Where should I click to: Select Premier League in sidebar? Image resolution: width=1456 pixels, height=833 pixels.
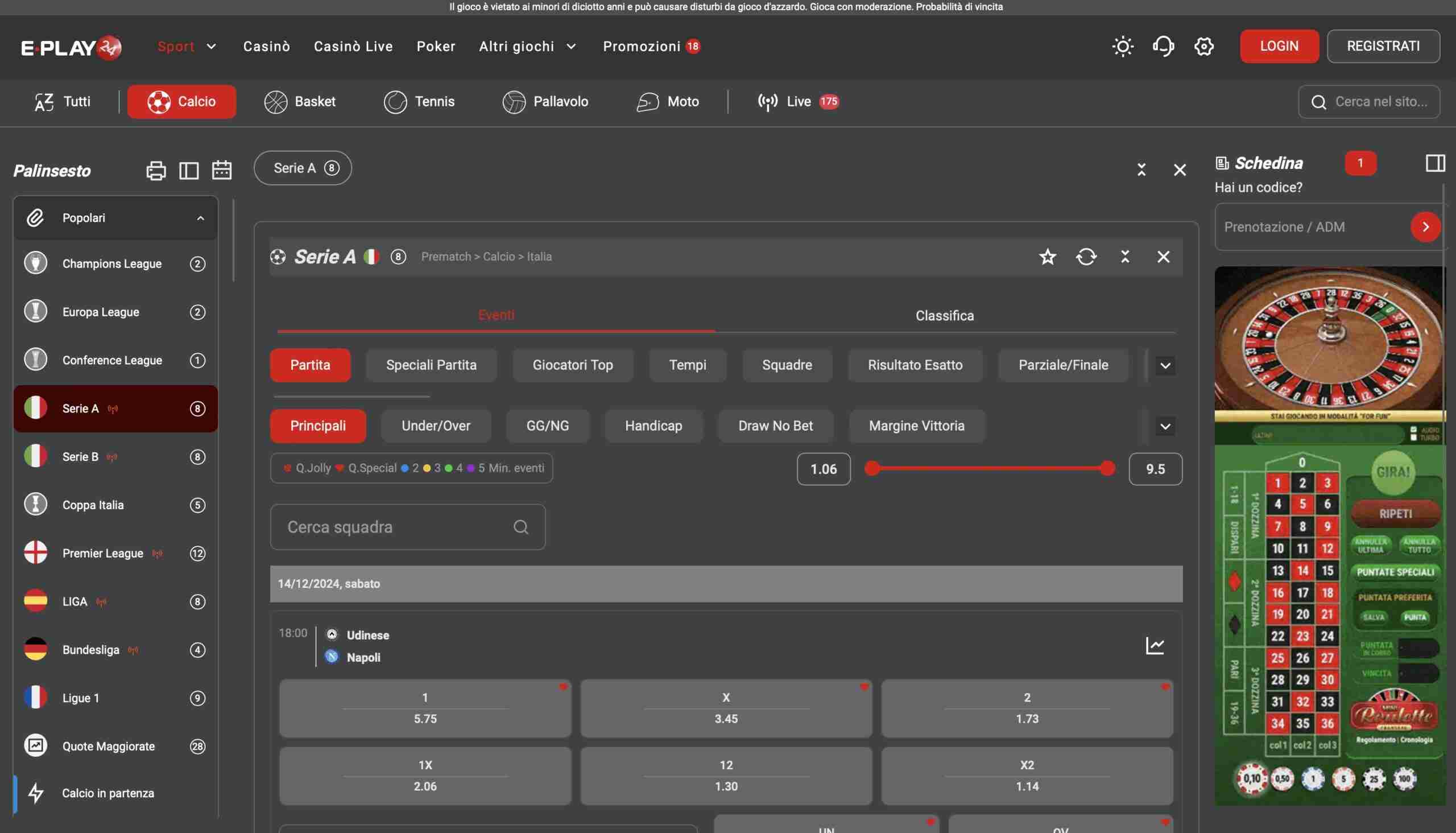tap(115, 553)
